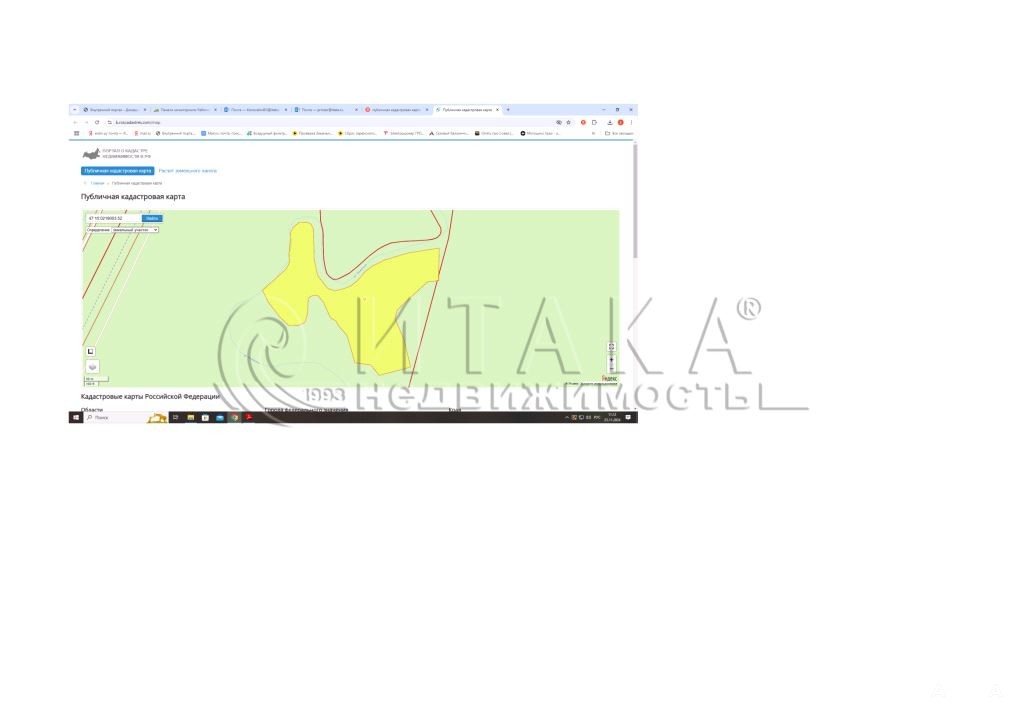Open Chrome from the taskbar

(x=234, y=417)
